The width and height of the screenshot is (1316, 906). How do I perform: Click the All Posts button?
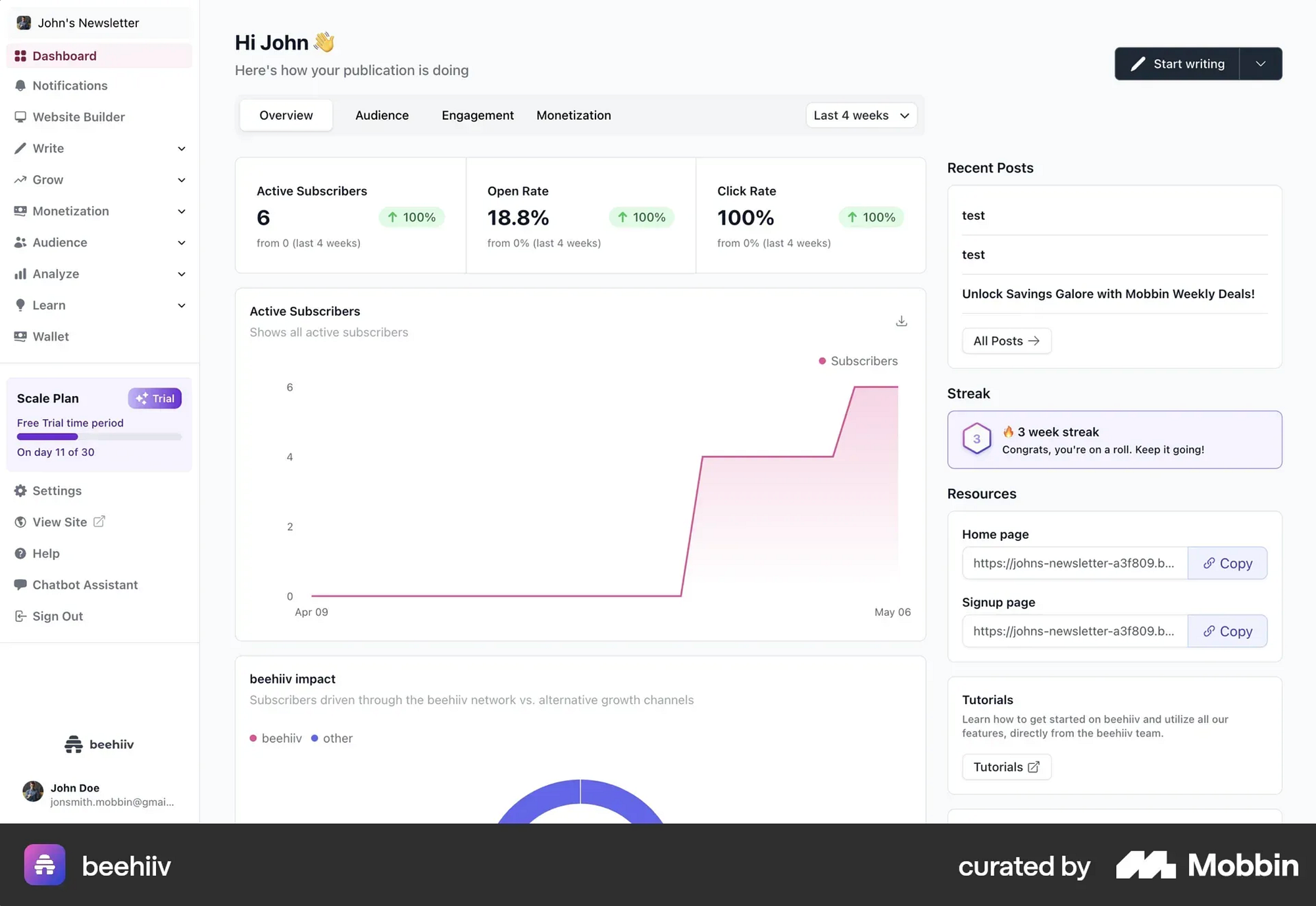[1006, 341]
